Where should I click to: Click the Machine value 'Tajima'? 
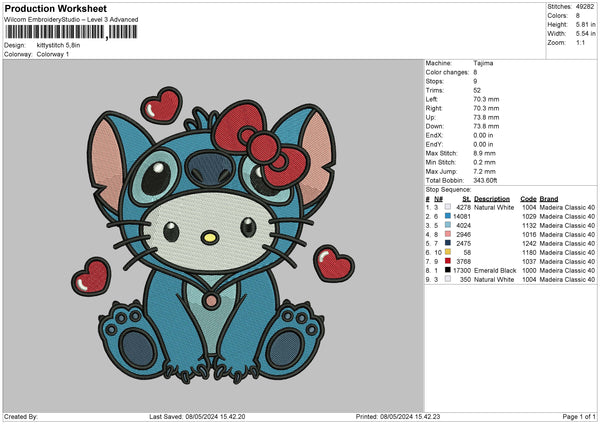click(483, 63)
